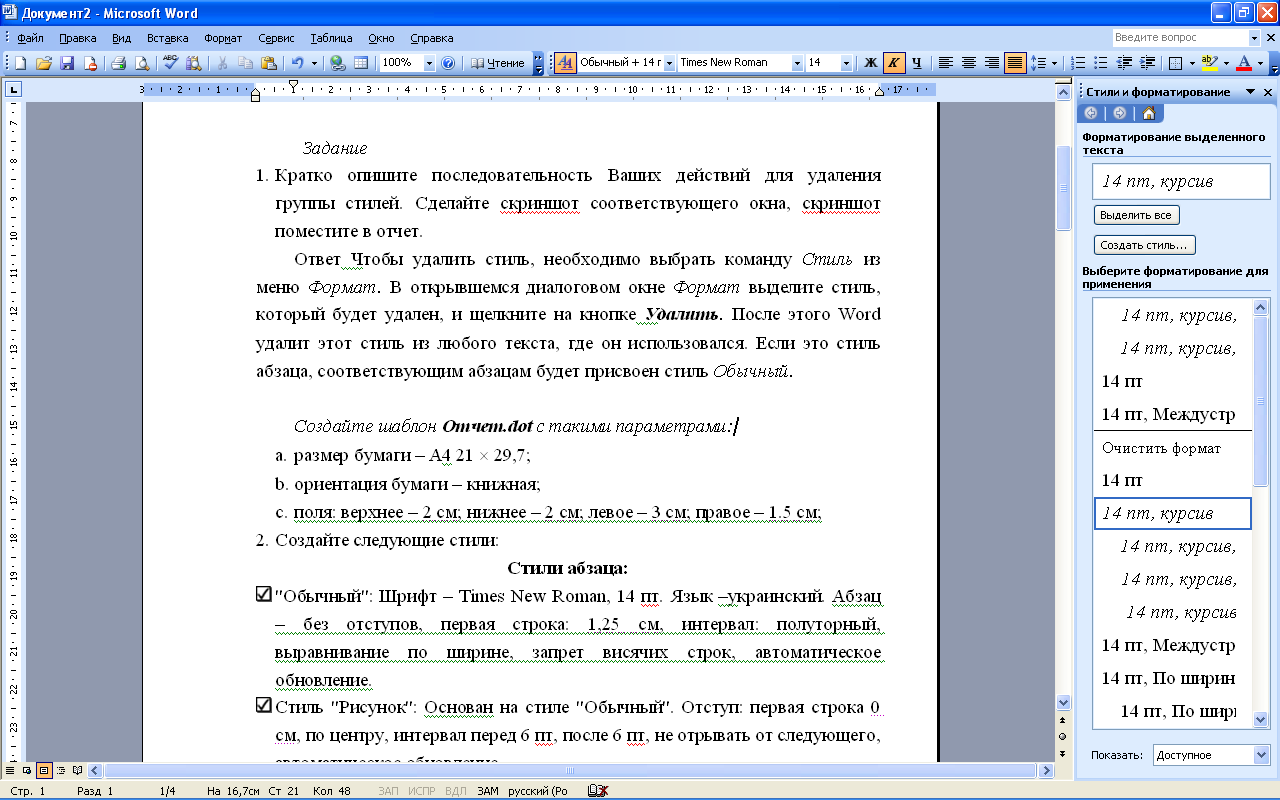Viewport: 1280px width, 800px height.
Task: Open the Формат menu
Action: coord(223,38)
